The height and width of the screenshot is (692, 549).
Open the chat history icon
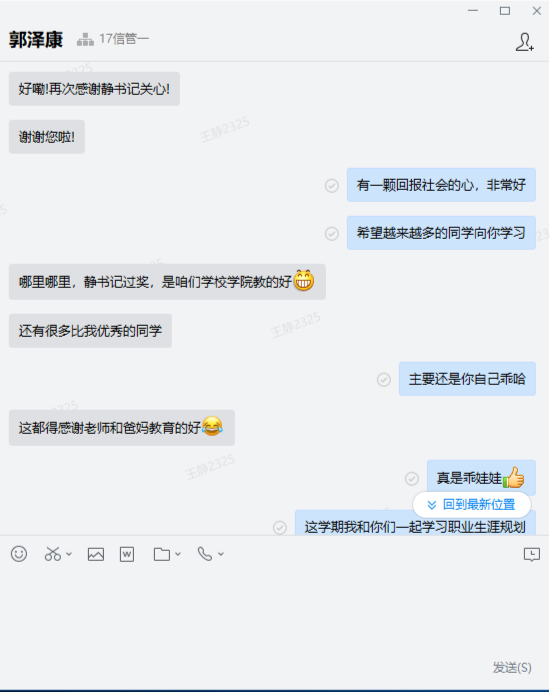531,554
